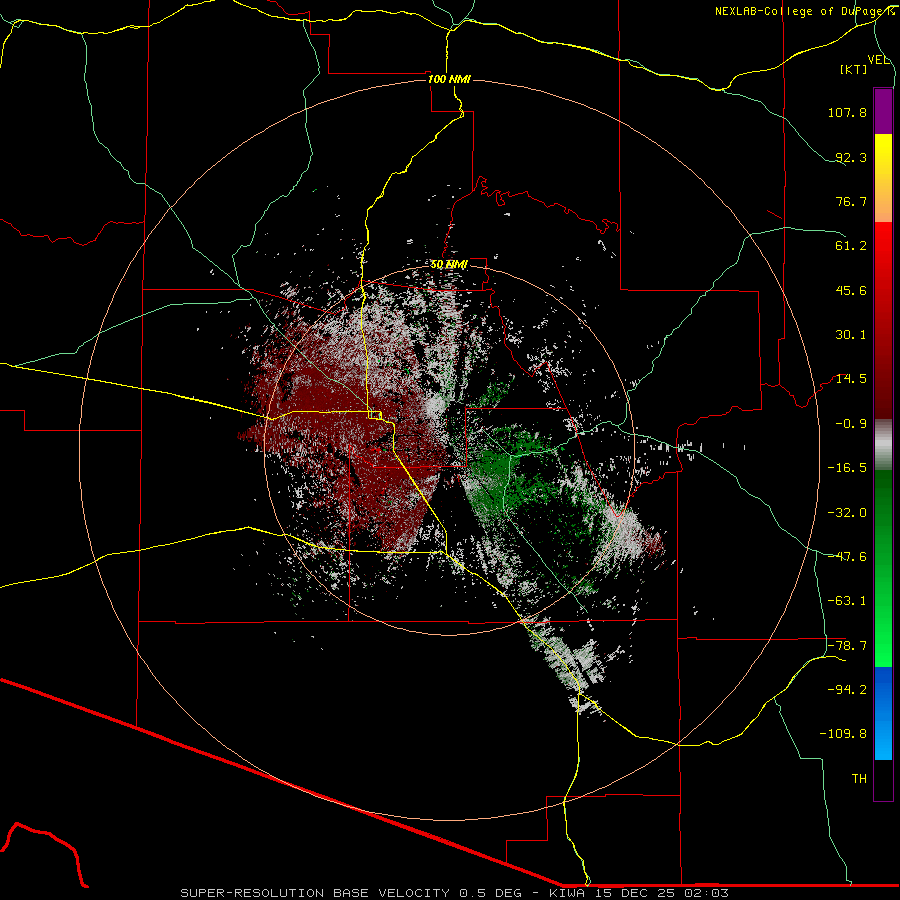The width and height of the screenshot is (900, 900).
Task: Select the -47.6 legend value
Action: [847, 557]
